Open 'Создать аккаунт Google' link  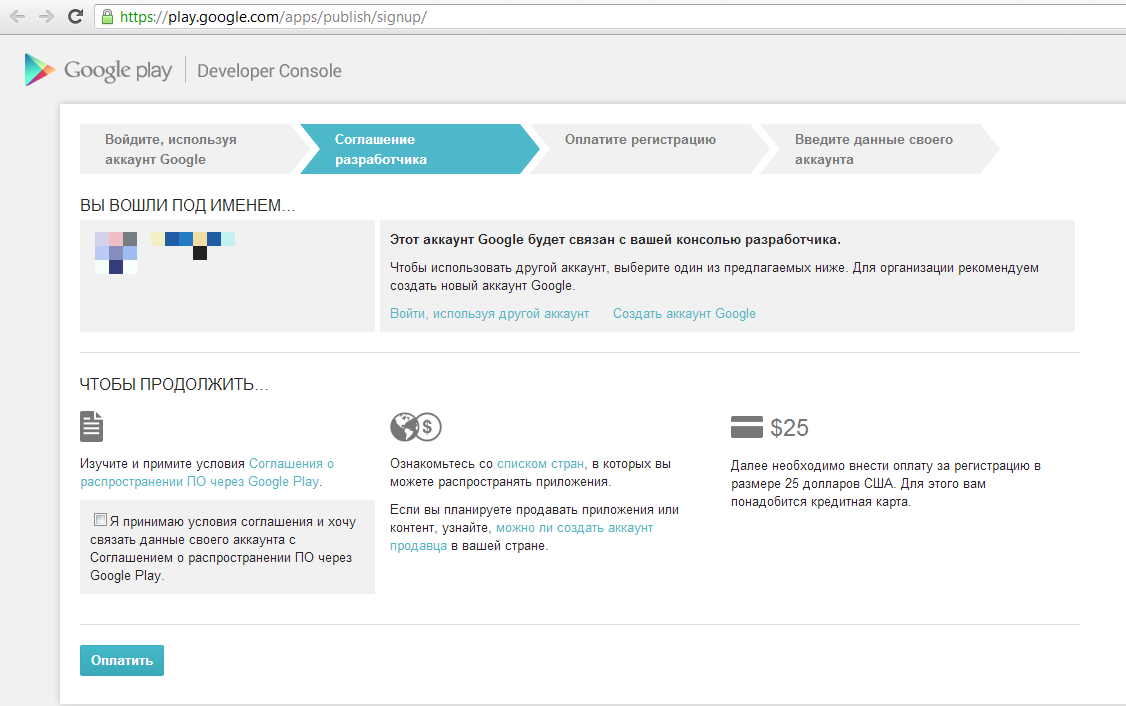pyautogui.click(x=684, y=314)
